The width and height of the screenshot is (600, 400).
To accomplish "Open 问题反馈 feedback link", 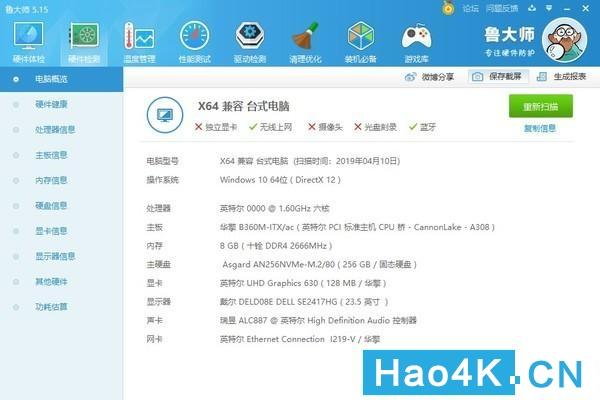I will tap(502, 8).
